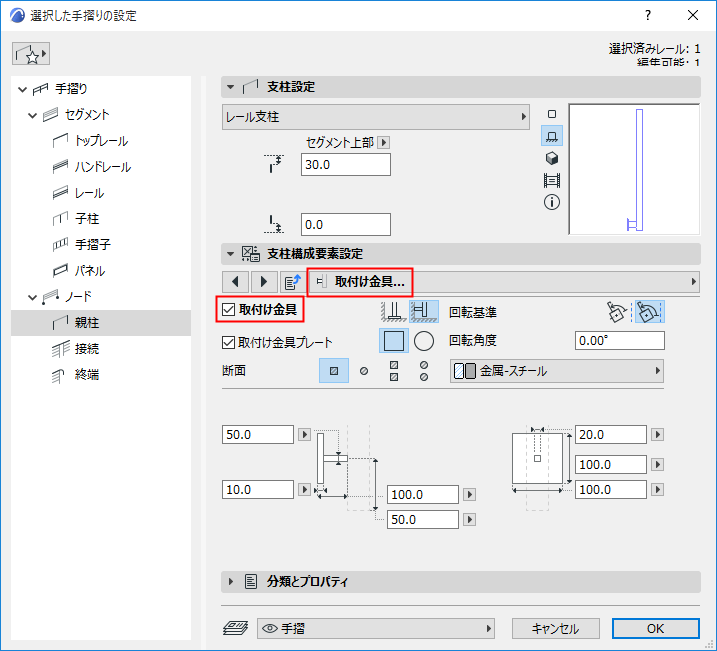Viewport: 717px width, 651px height.
Task: Select single square cross-section
Action: pos(334,371)
